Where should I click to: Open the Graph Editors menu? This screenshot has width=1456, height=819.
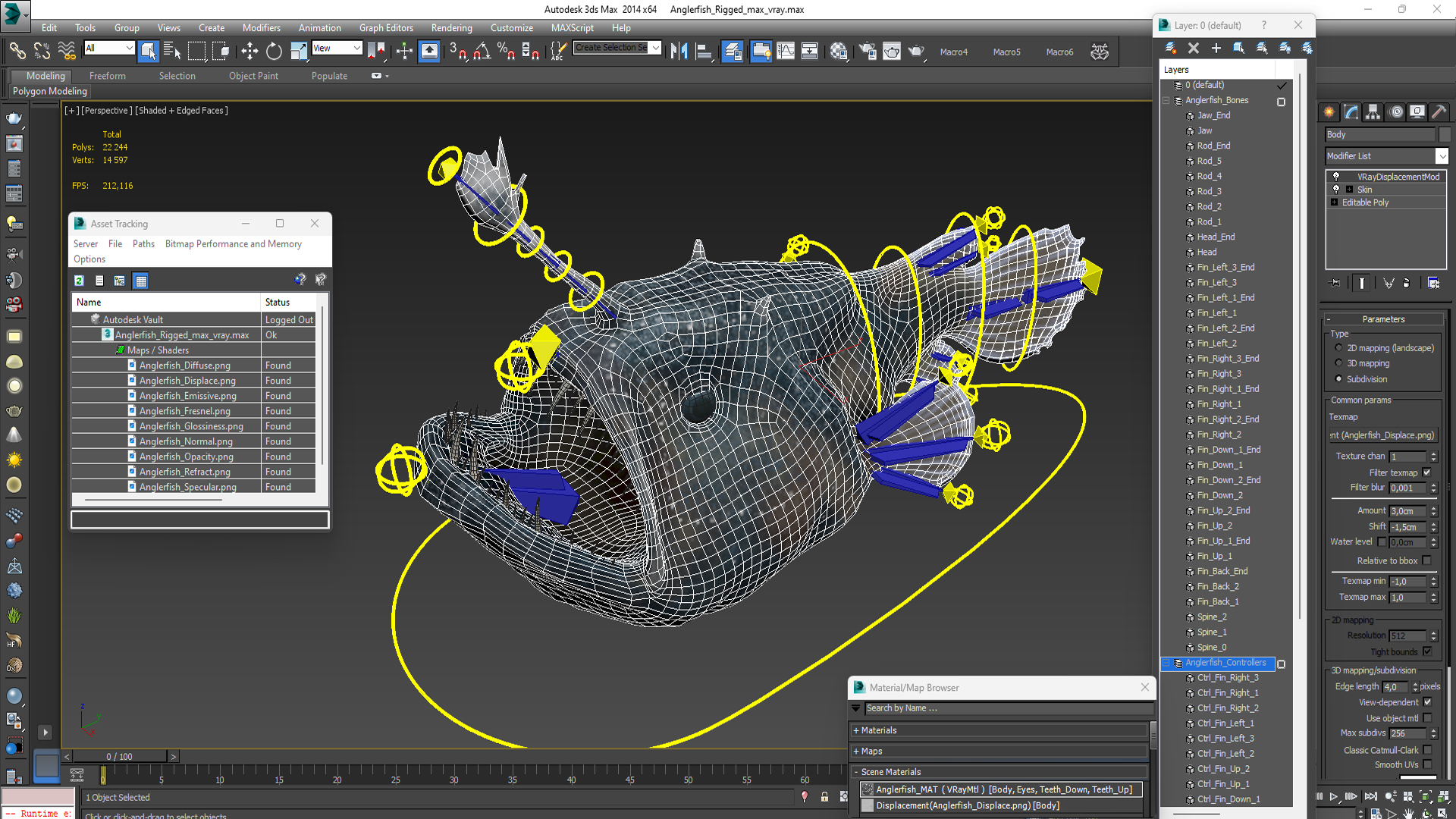tap(386, 27)
